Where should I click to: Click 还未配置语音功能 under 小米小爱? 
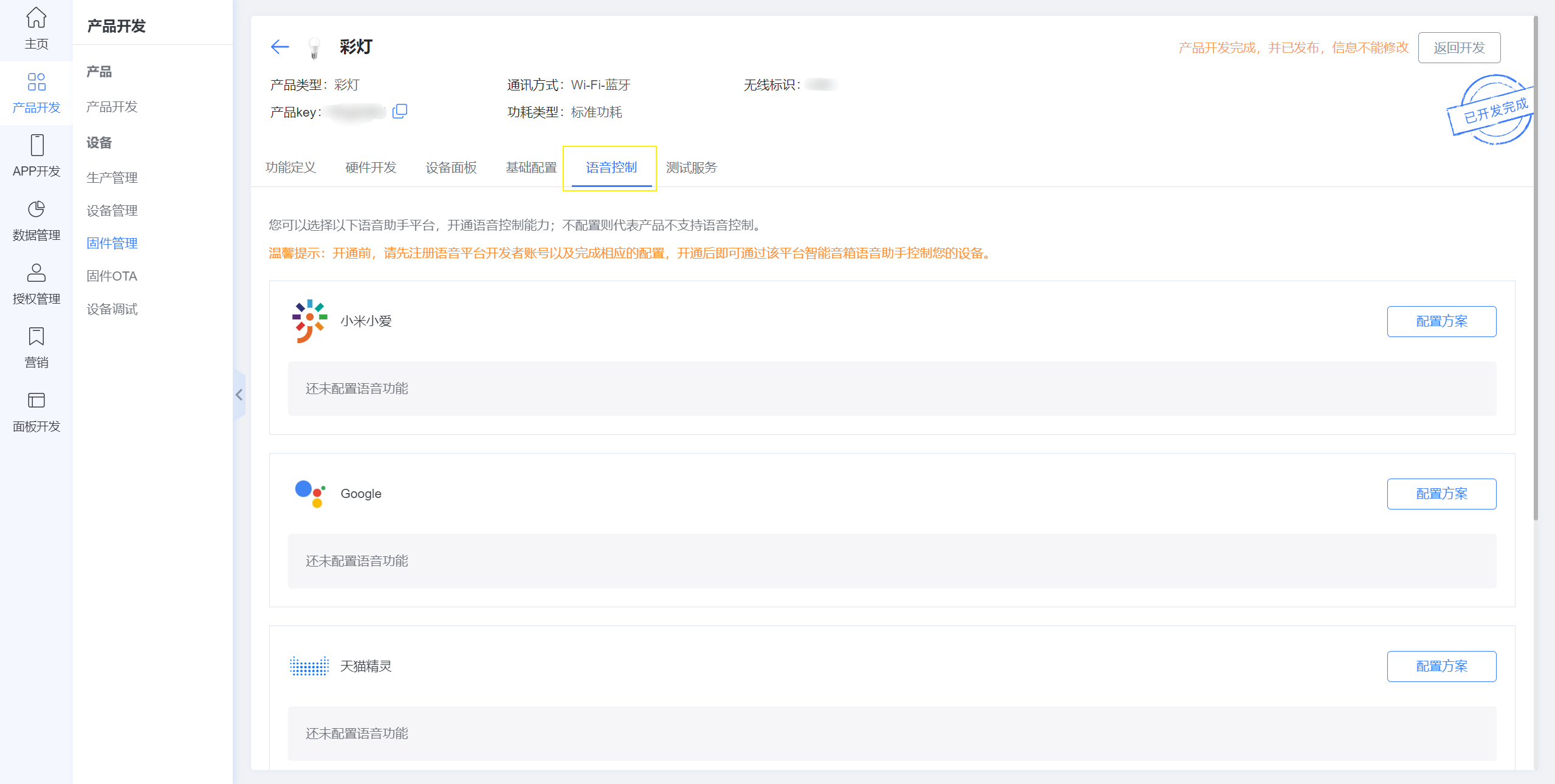[357, 389]
